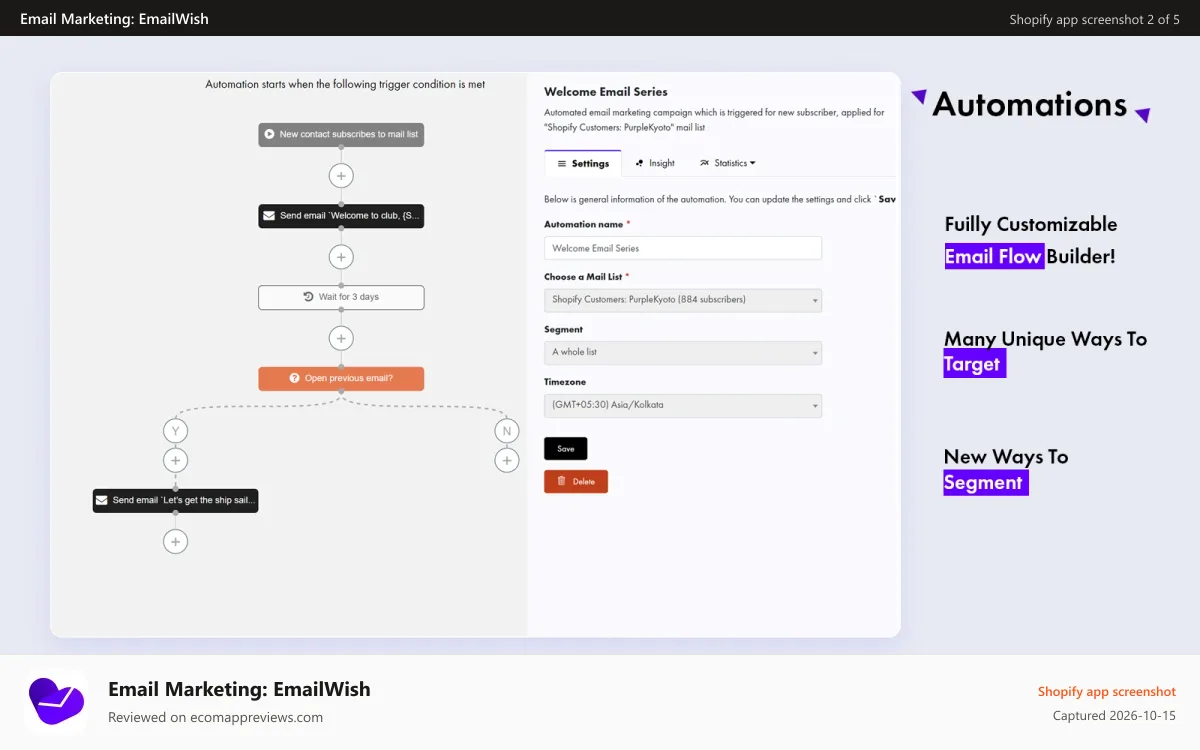This screenshot has width=1200, height=750.
Task: Click the clock icon on the Wait for 3 days node
Action: [x=308, y=297]
